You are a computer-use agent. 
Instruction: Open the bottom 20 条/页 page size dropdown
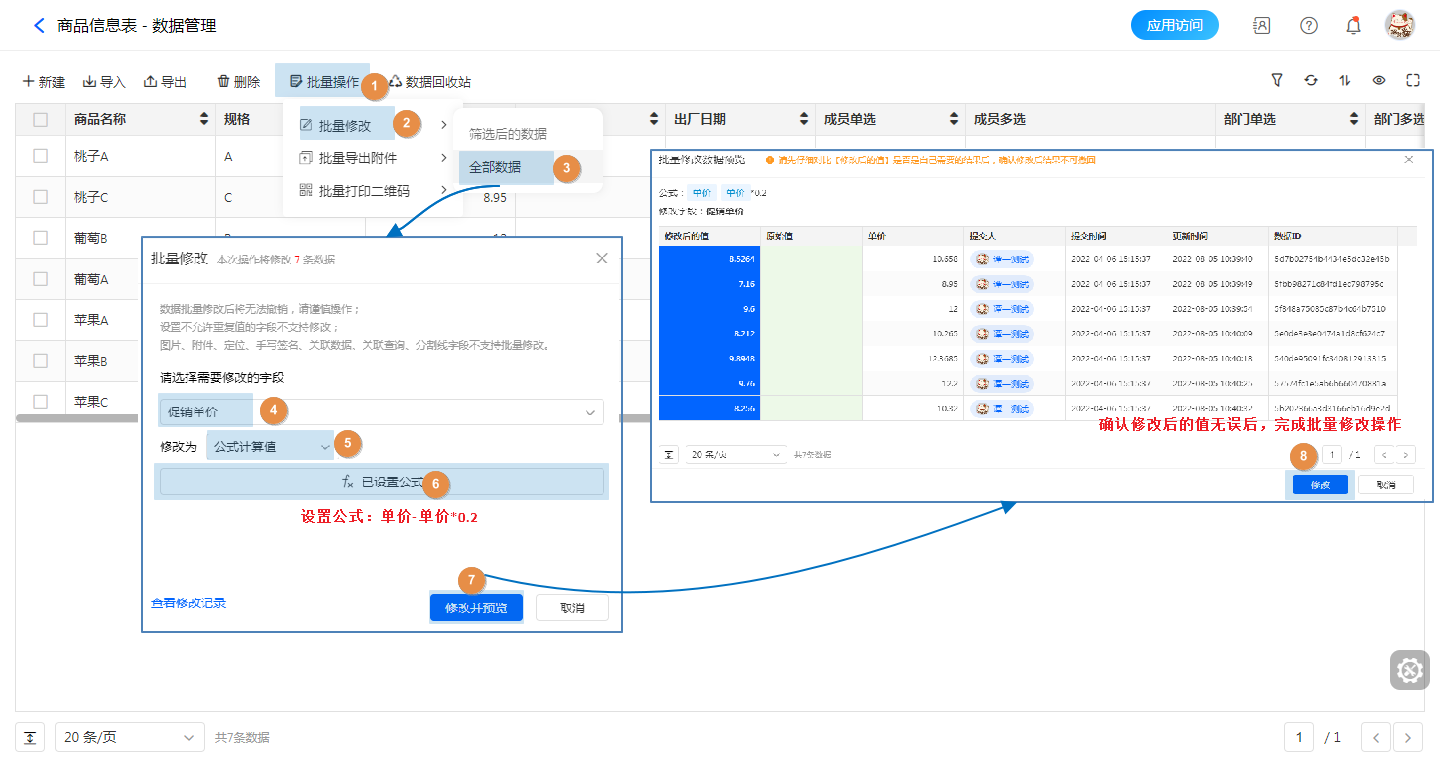tap(129, 737)
